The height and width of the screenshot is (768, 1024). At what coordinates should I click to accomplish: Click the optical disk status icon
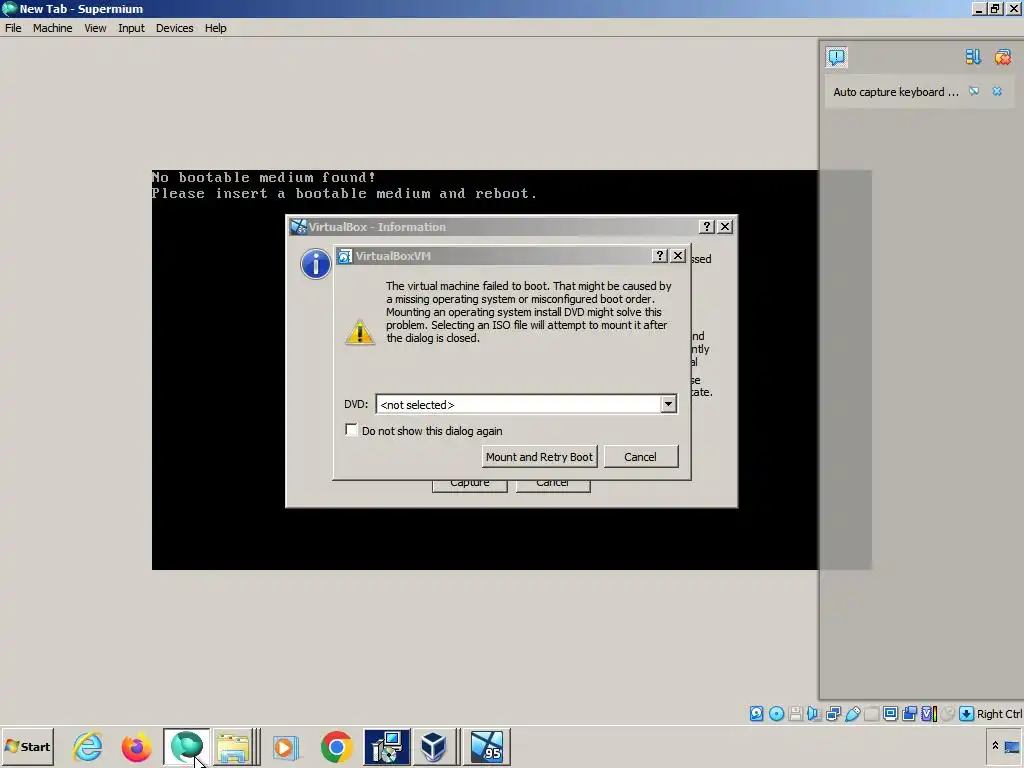click(x=776, y=714)
